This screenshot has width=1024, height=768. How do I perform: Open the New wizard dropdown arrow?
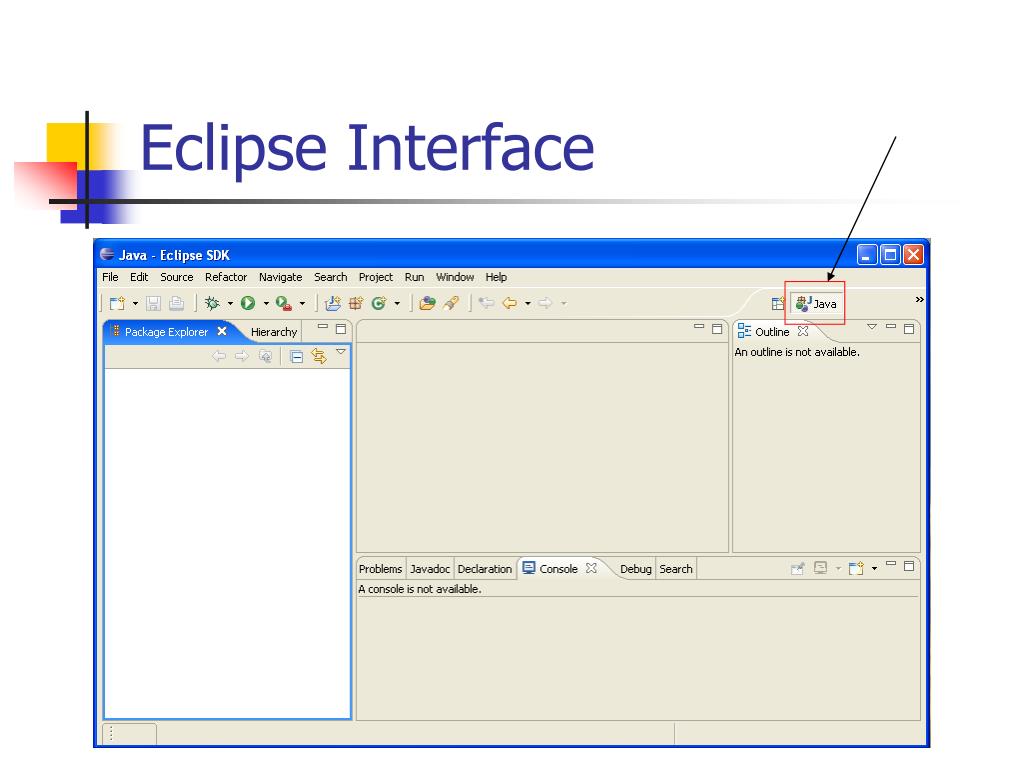(135, 304)
